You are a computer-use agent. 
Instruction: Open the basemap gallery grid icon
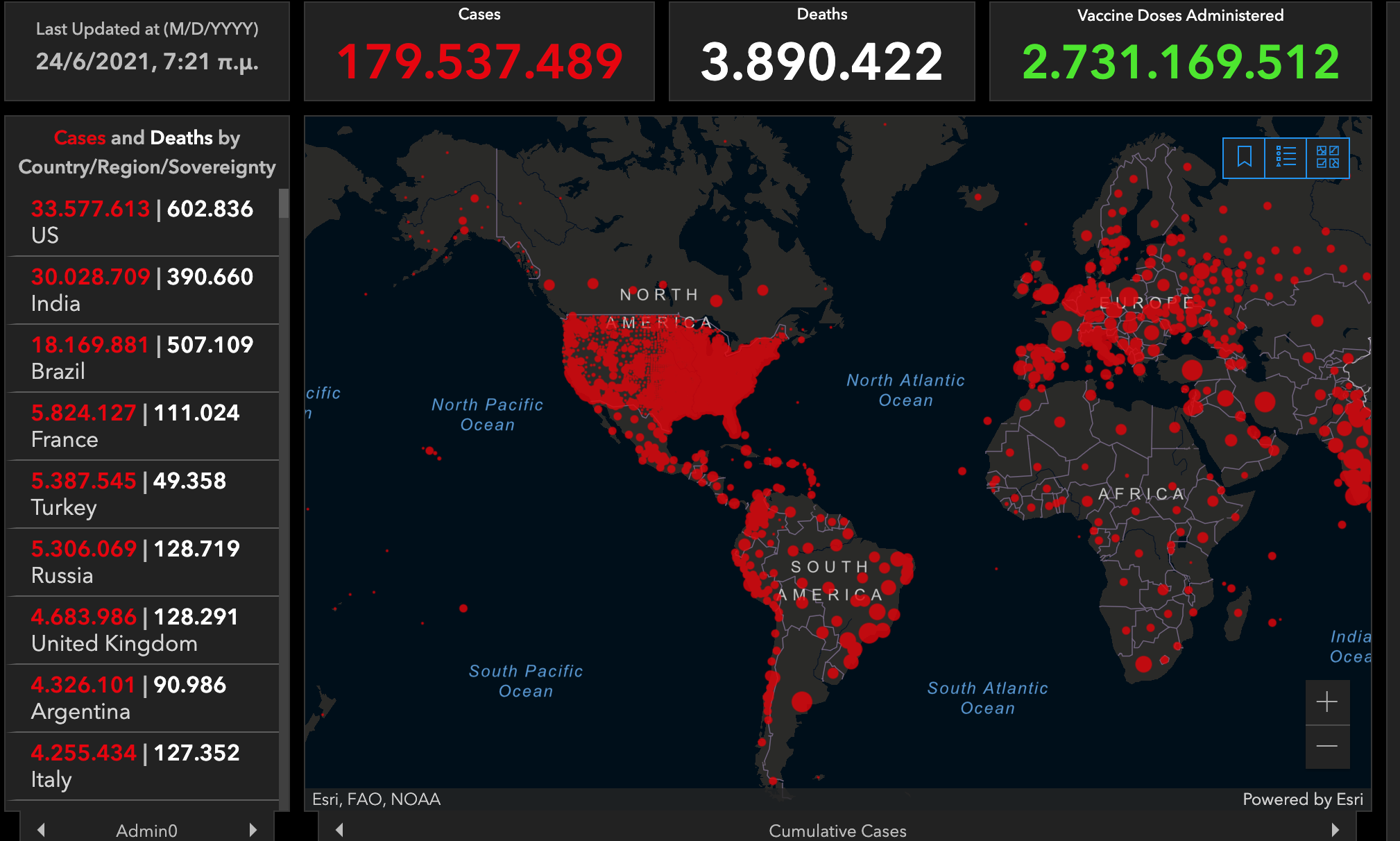(x=1327, y=158)
